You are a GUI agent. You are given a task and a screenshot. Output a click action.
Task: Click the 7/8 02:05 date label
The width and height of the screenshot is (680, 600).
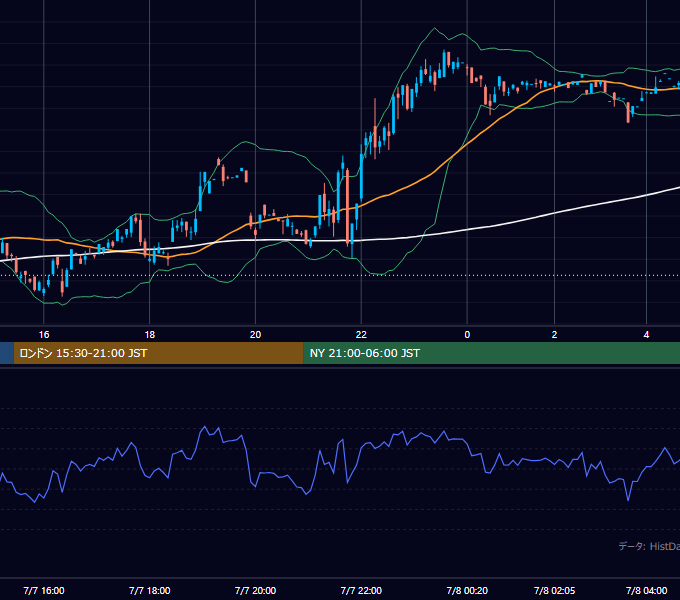[x=554, y=590]
